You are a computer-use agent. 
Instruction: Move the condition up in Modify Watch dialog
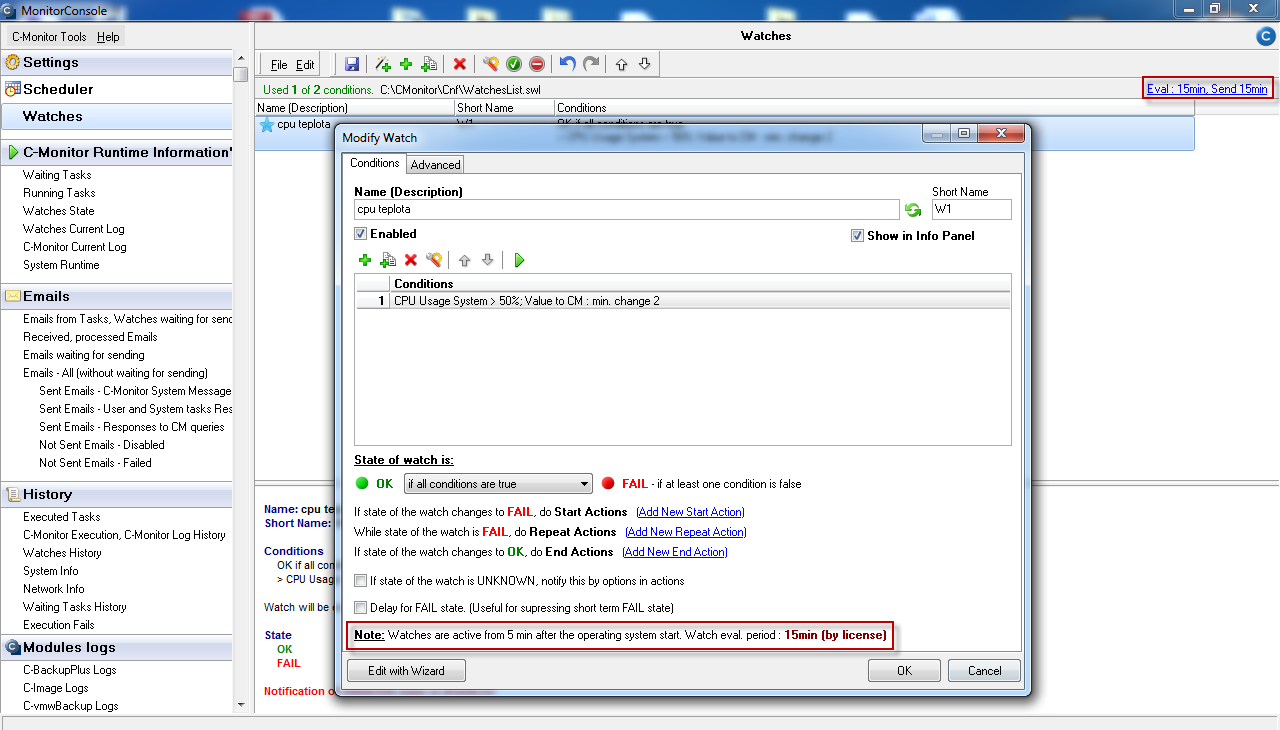coord(464,260)
